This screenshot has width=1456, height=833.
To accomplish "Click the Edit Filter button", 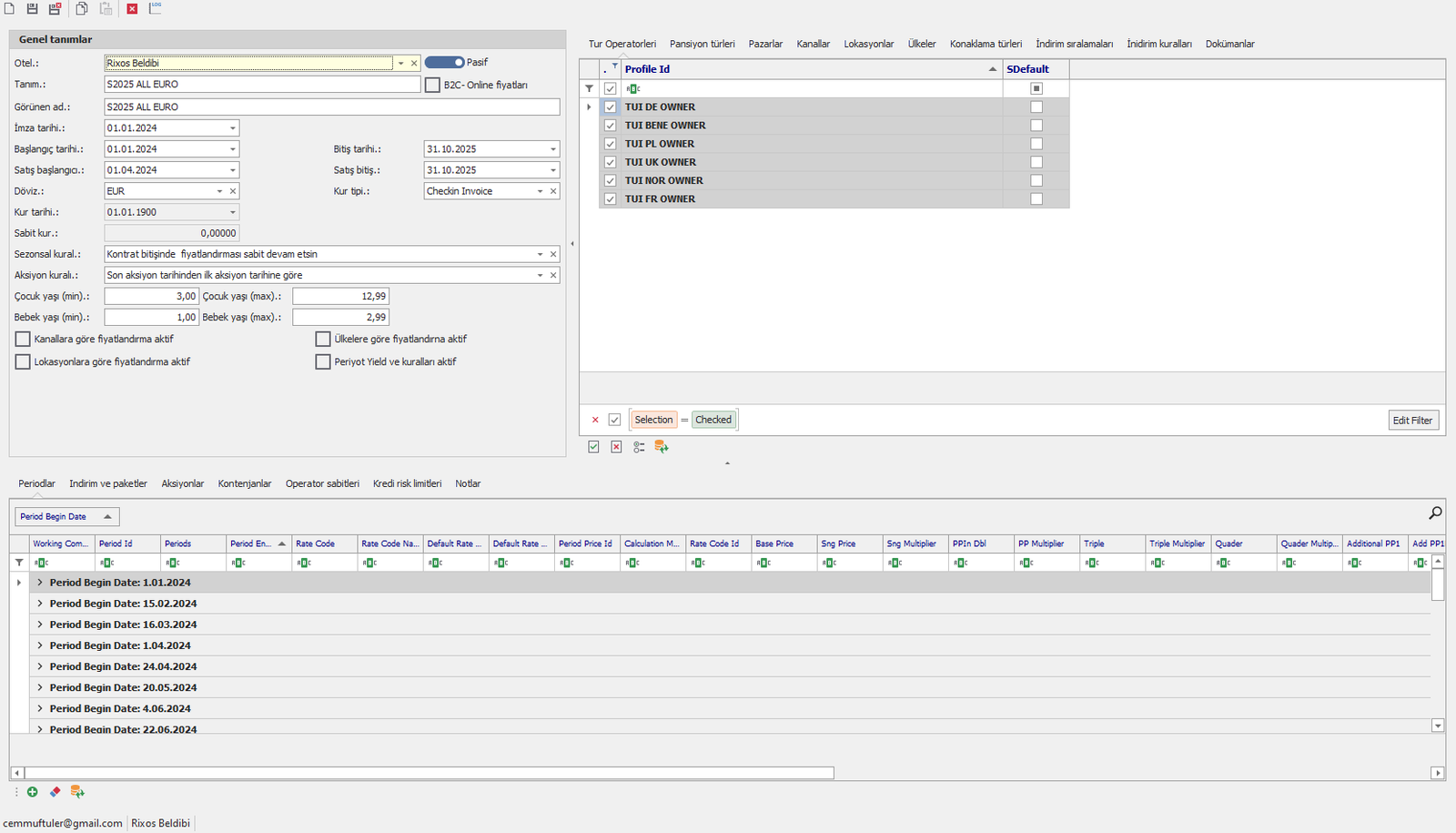I will coord(1412,420).
